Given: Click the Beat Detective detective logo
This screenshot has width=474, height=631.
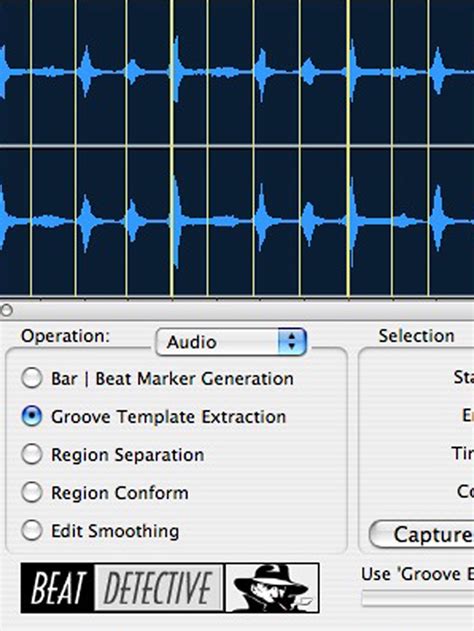Looking at the screenshot, I should coord(170,588).
